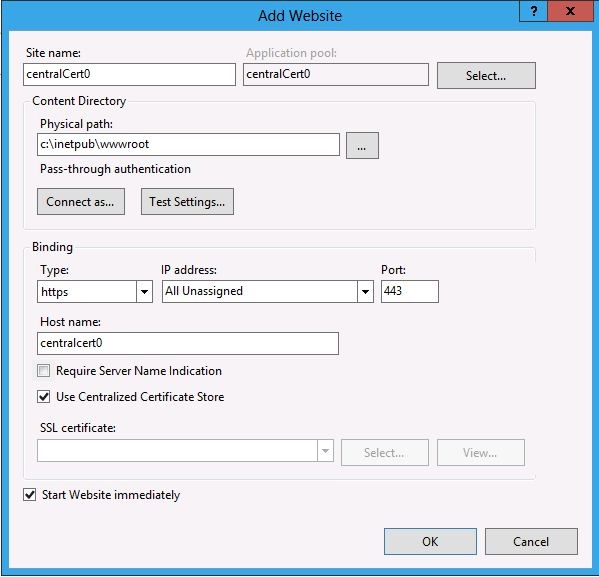This screenshot has height=577, width=599.
Task: Click the SSL certificate Select button
Action: tap(385, 452)
